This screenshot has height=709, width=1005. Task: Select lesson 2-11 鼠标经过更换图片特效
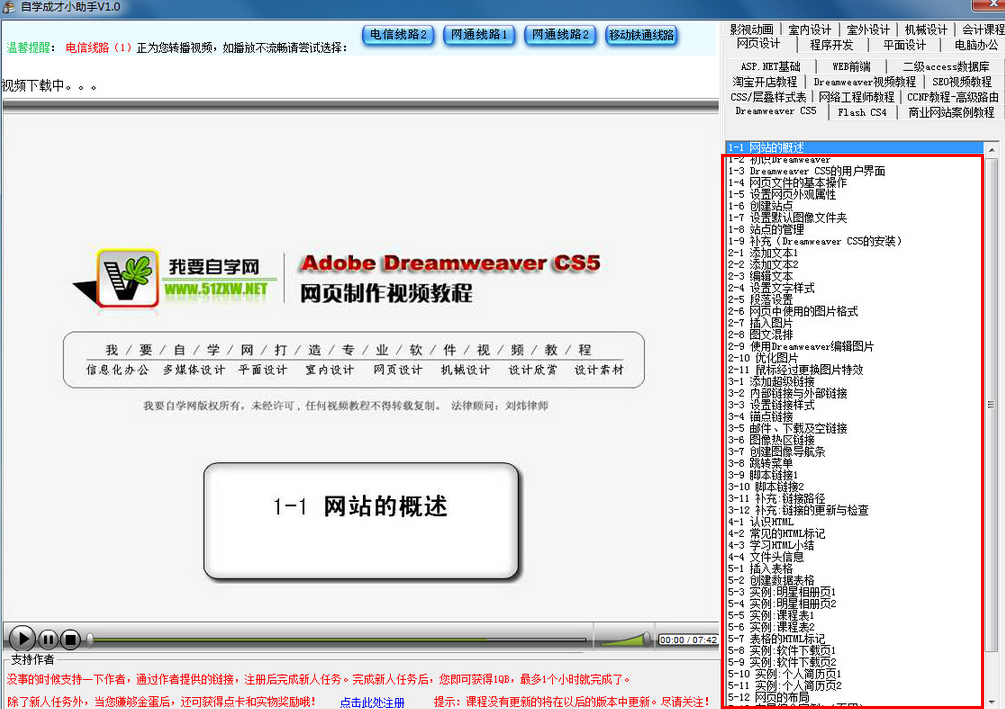point(855,370)
